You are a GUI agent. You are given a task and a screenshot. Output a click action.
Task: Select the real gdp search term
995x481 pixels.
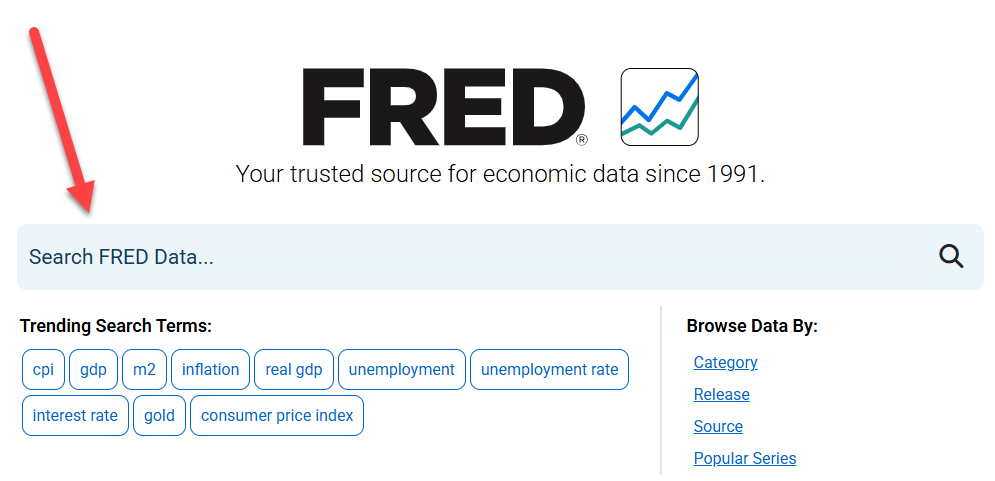pyautogui.click(x=294, y=369)
